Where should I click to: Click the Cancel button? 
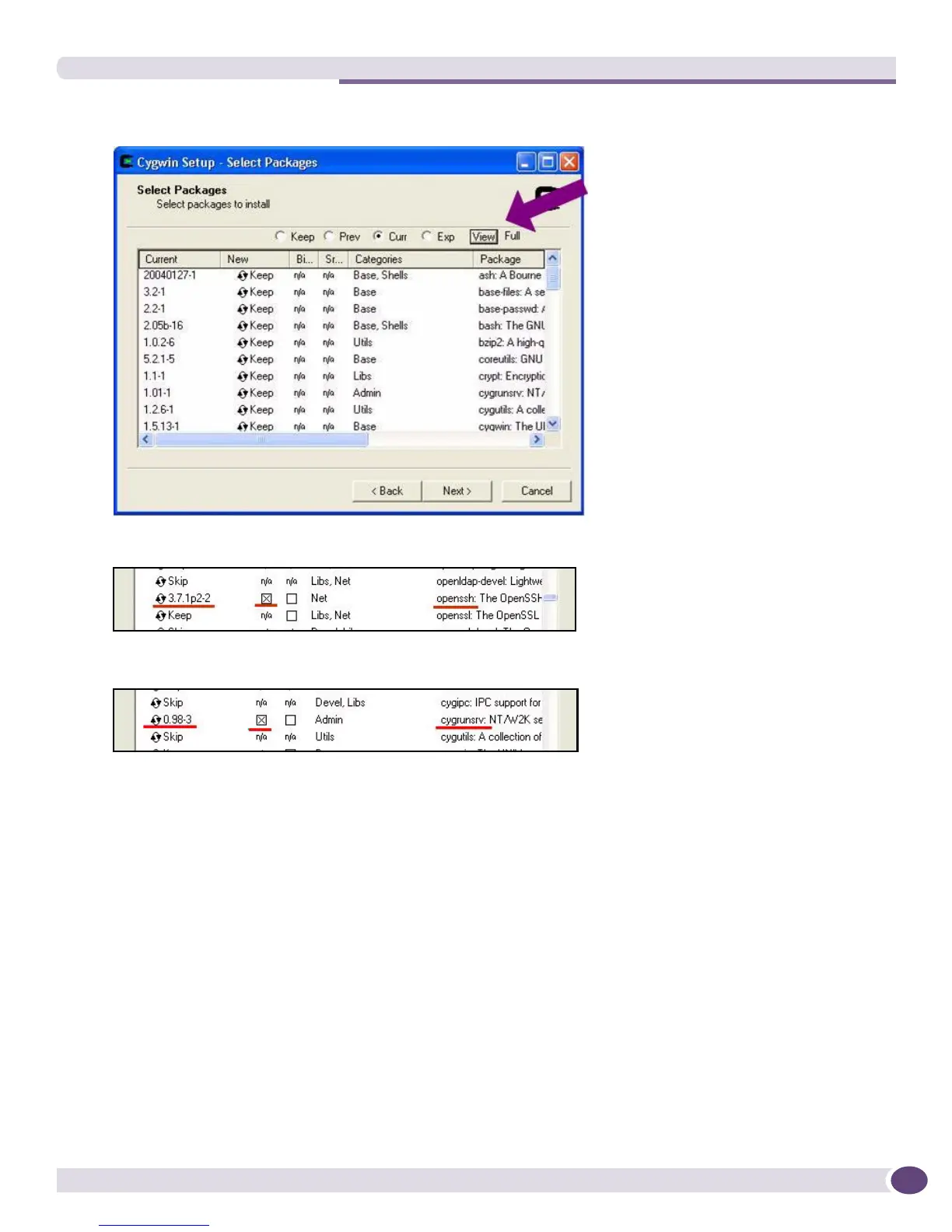(537, 491)
